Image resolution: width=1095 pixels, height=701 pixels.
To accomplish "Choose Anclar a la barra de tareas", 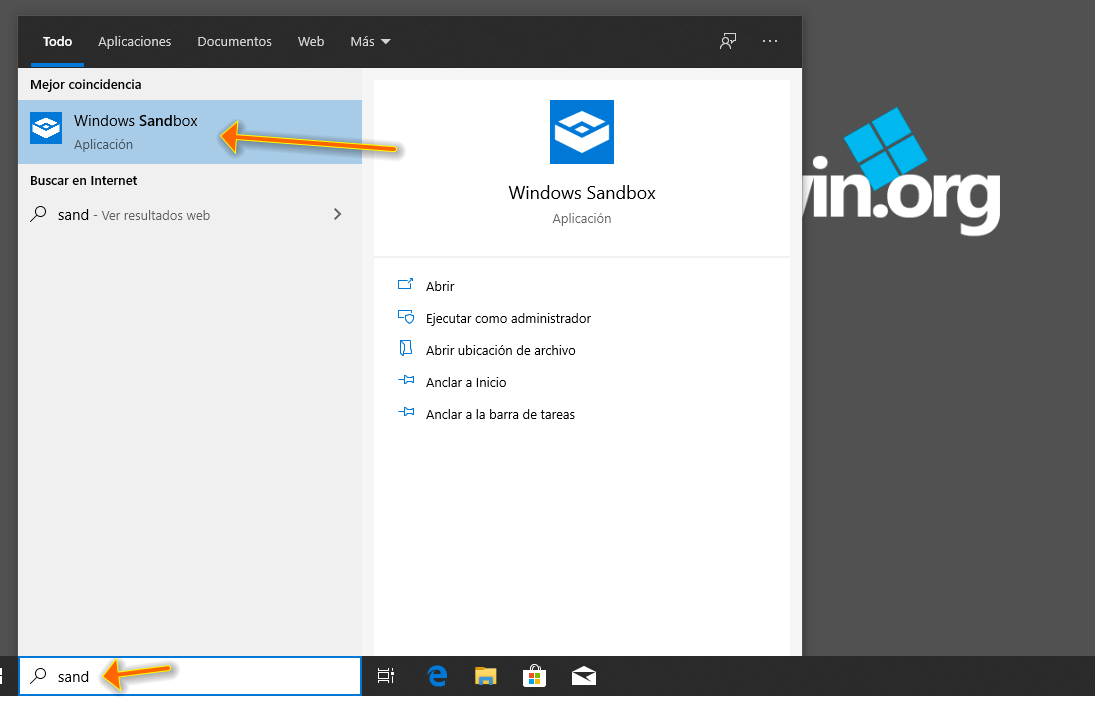I will click(x=500, y=414).
